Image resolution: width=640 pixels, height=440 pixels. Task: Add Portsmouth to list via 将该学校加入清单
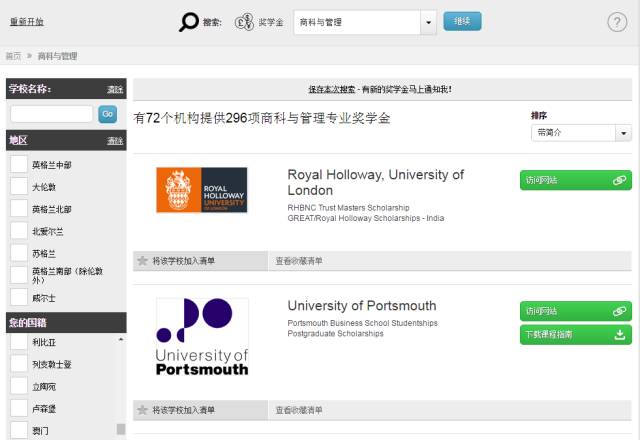[200, 410]
